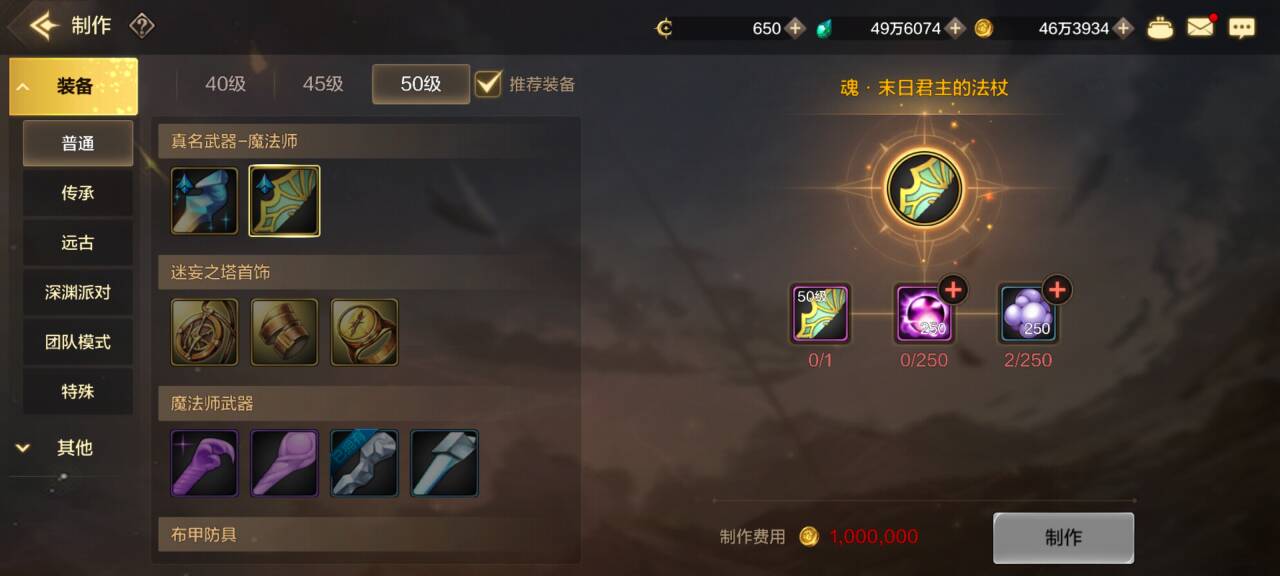Add more cloud material via its plus

pos(1057,290)
